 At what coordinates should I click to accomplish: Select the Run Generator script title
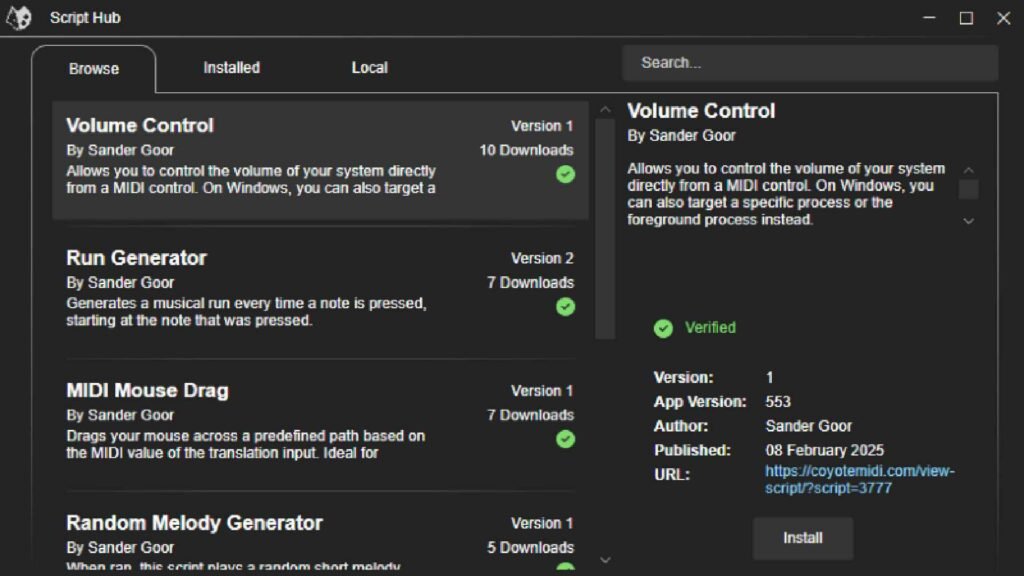pos(136,258)
